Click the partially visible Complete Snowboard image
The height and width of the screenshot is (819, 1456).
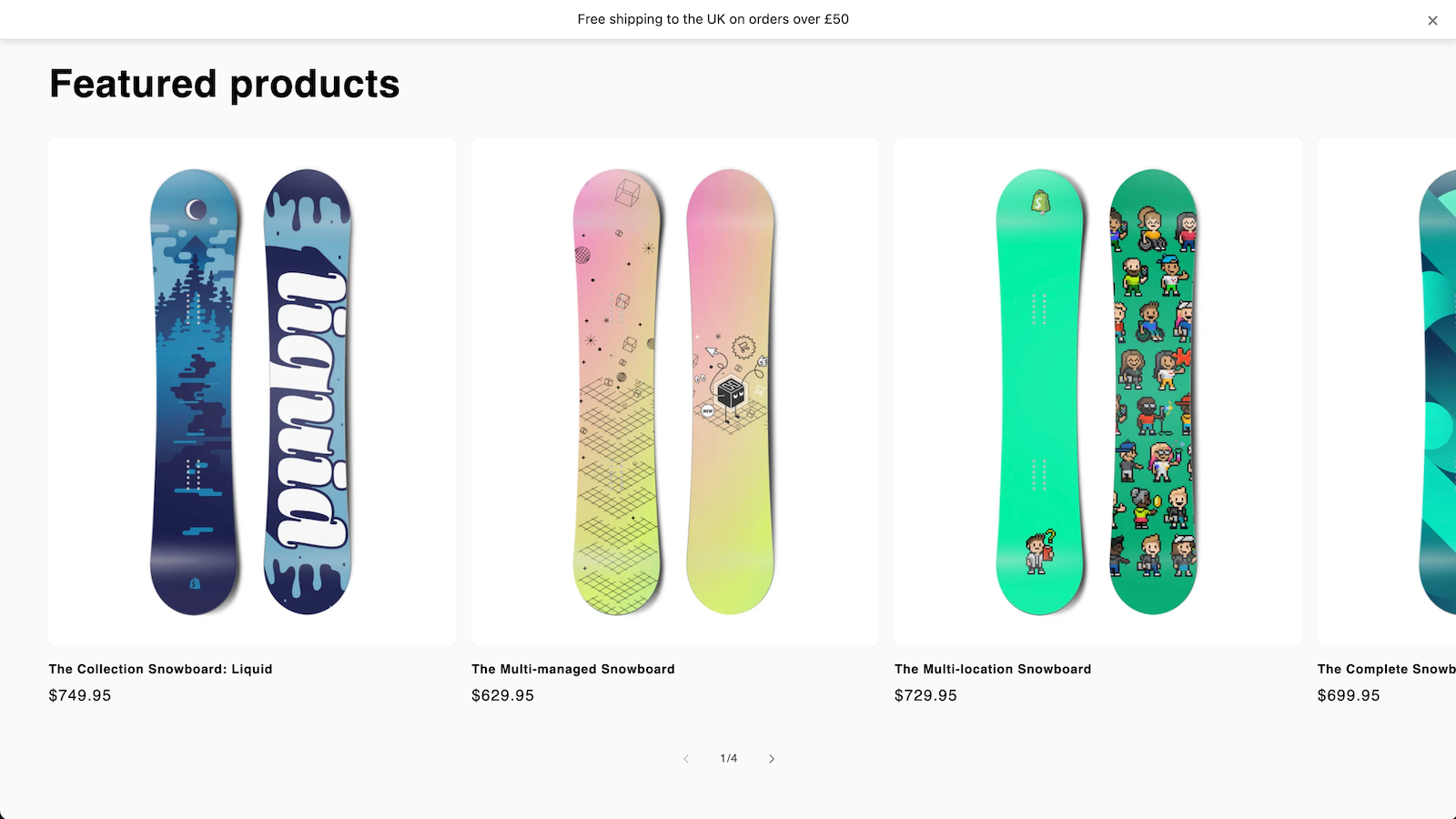1387,391
